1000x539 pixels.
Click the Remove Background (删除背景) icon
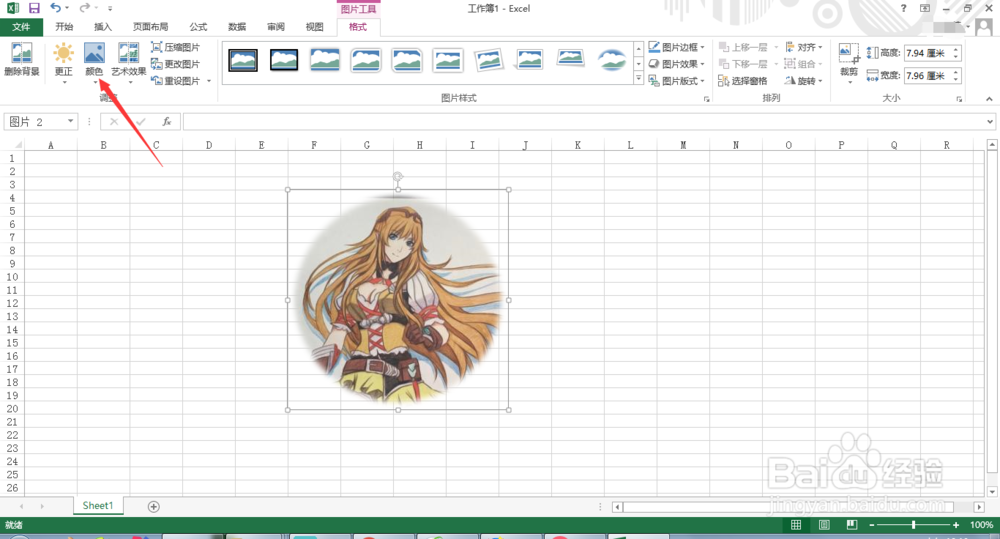pyautogui.click(x=22, y=59)
